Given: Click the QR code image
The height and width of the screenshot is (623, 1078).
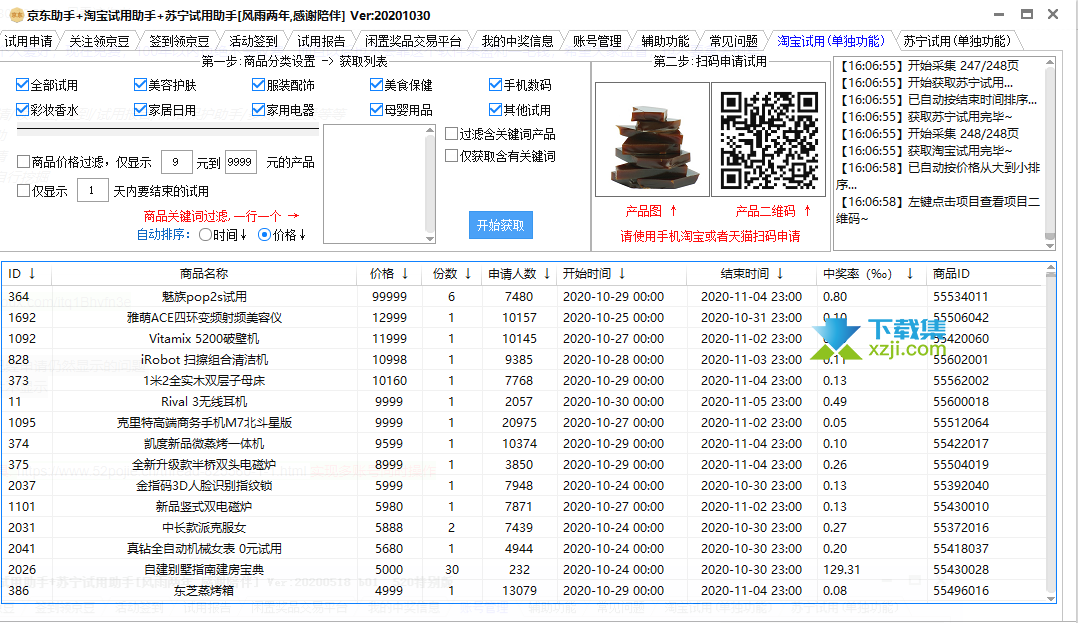Looking at the screenshot, I should coord(769,140).
